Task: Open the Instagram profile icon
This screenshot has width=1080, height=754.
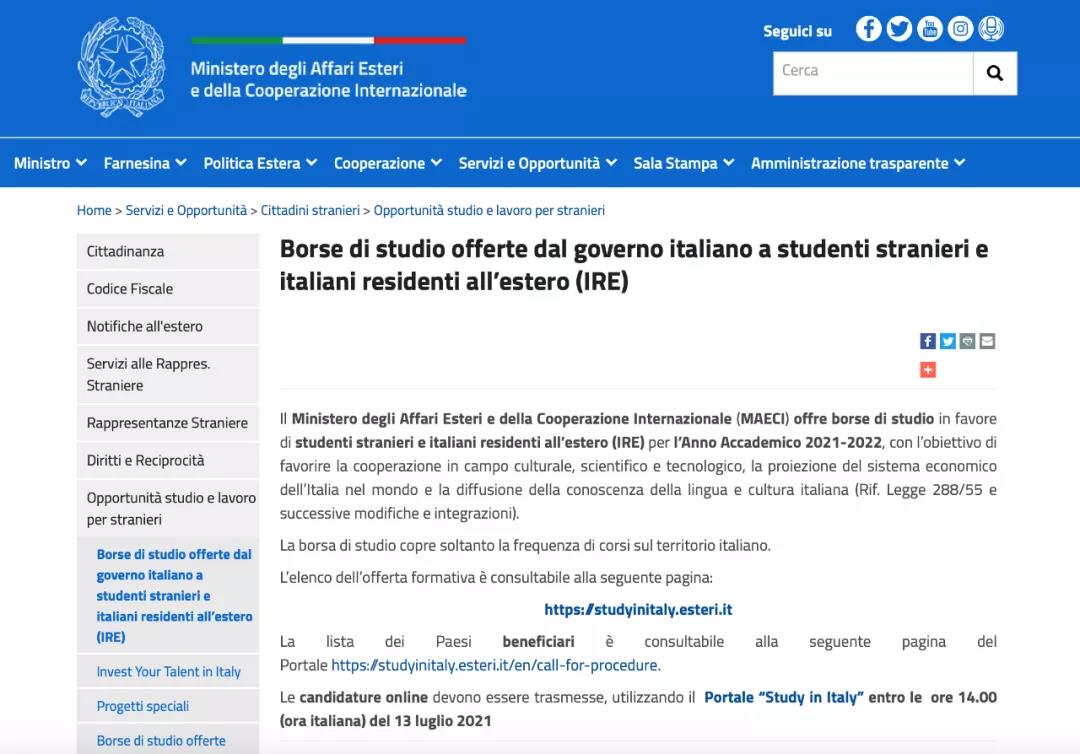Action: (960, 29)
